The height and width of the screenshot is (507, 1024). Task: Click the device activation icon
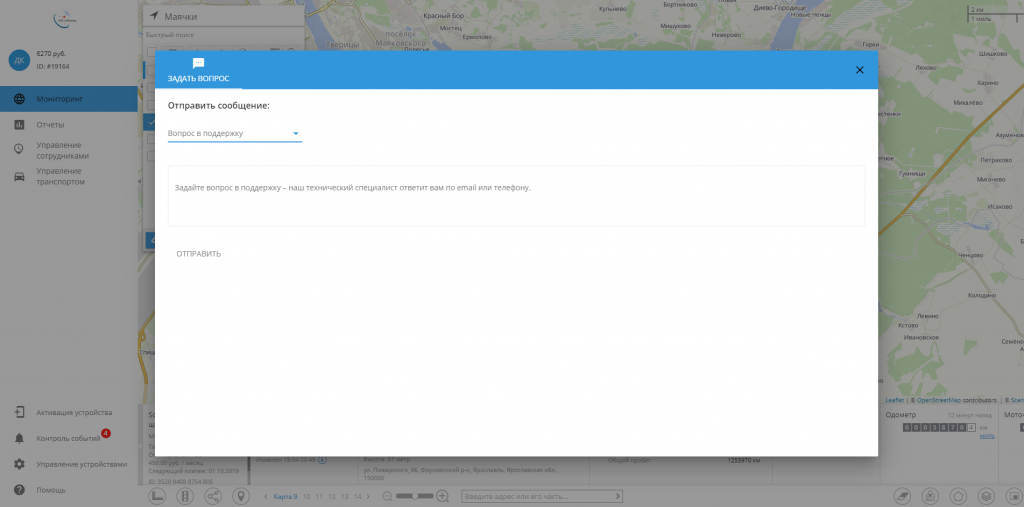pyautogui.click(x=20, y=412)
